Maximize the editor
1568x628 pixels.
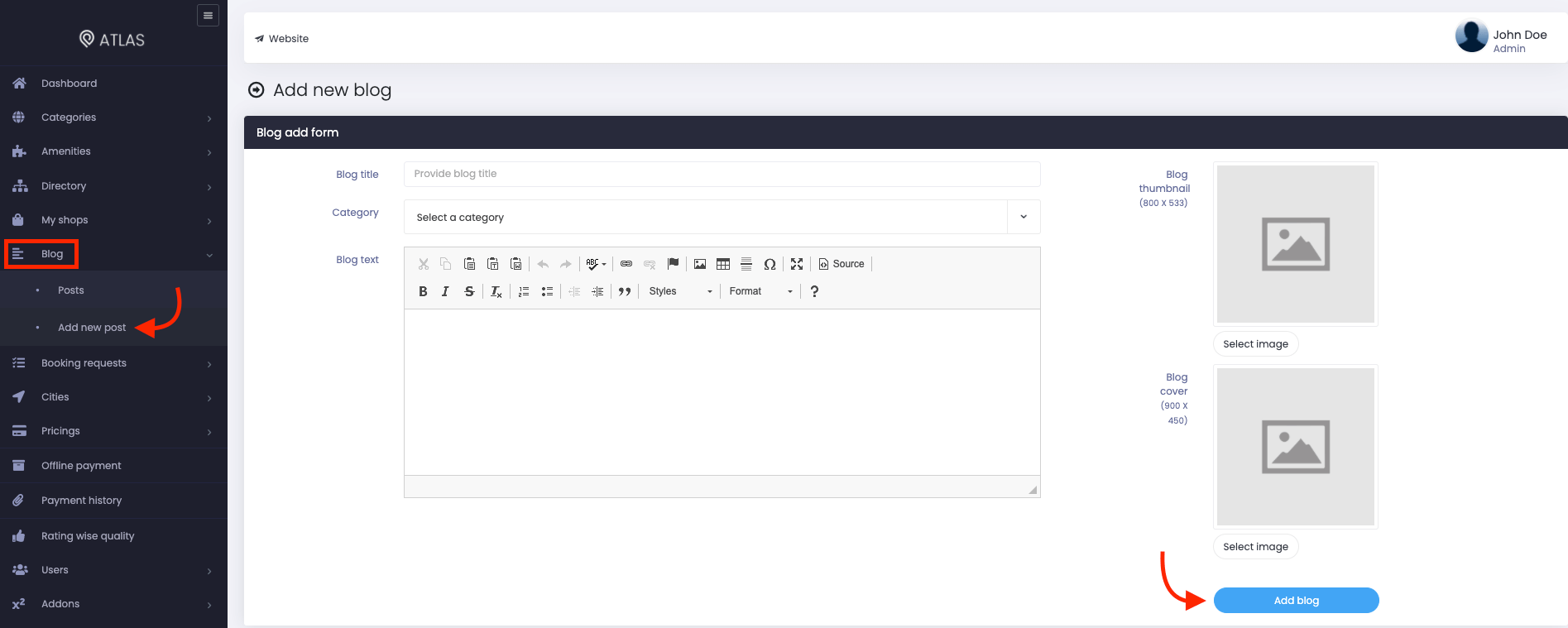[797, 264]
